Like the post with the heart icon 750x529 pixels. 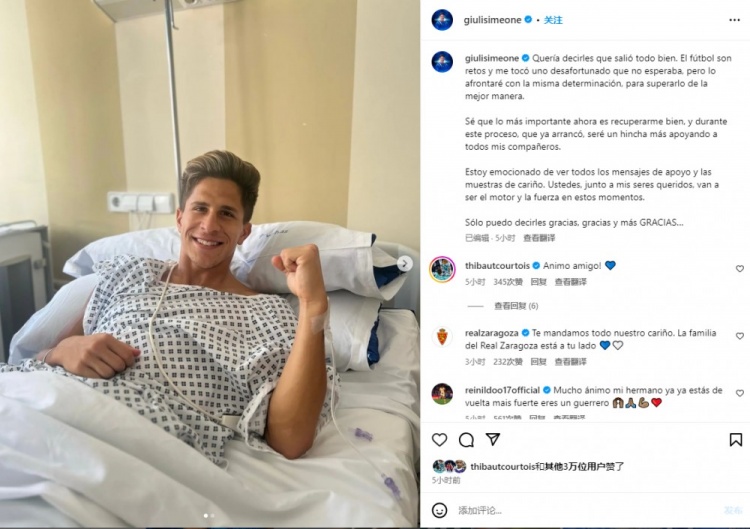[x=439, y=440]
